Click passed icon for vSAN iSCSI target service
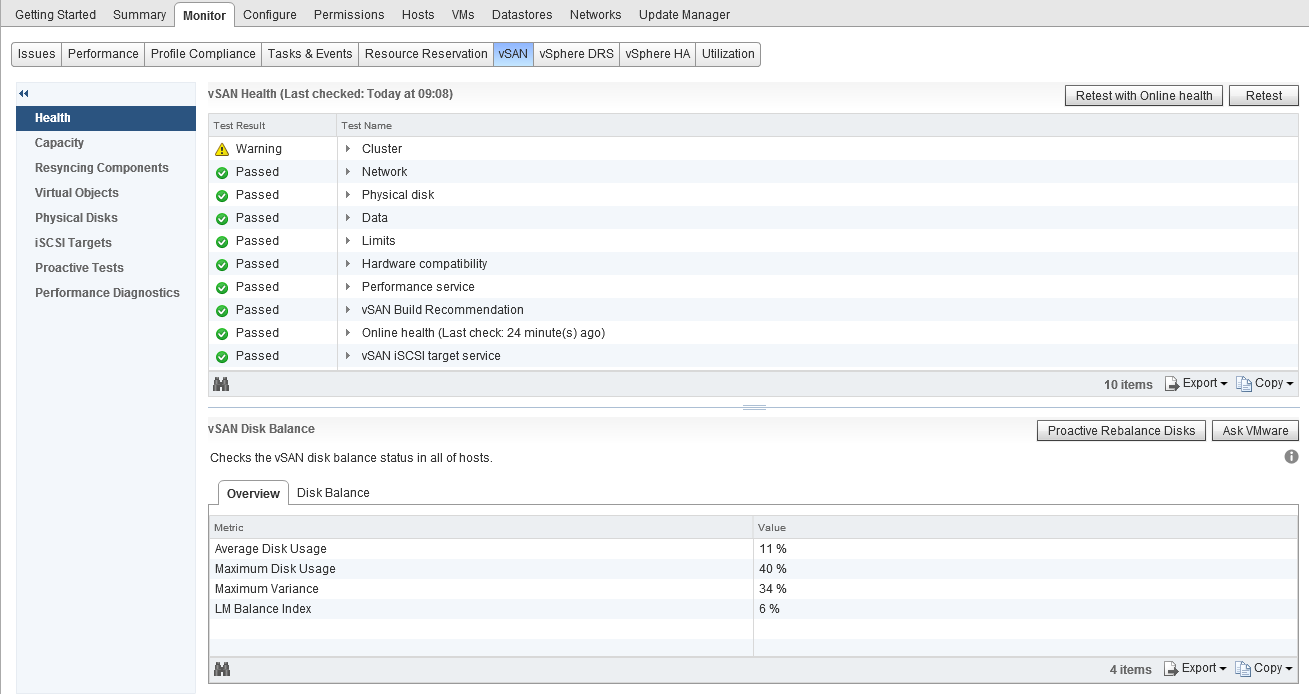 click(222, 356)
